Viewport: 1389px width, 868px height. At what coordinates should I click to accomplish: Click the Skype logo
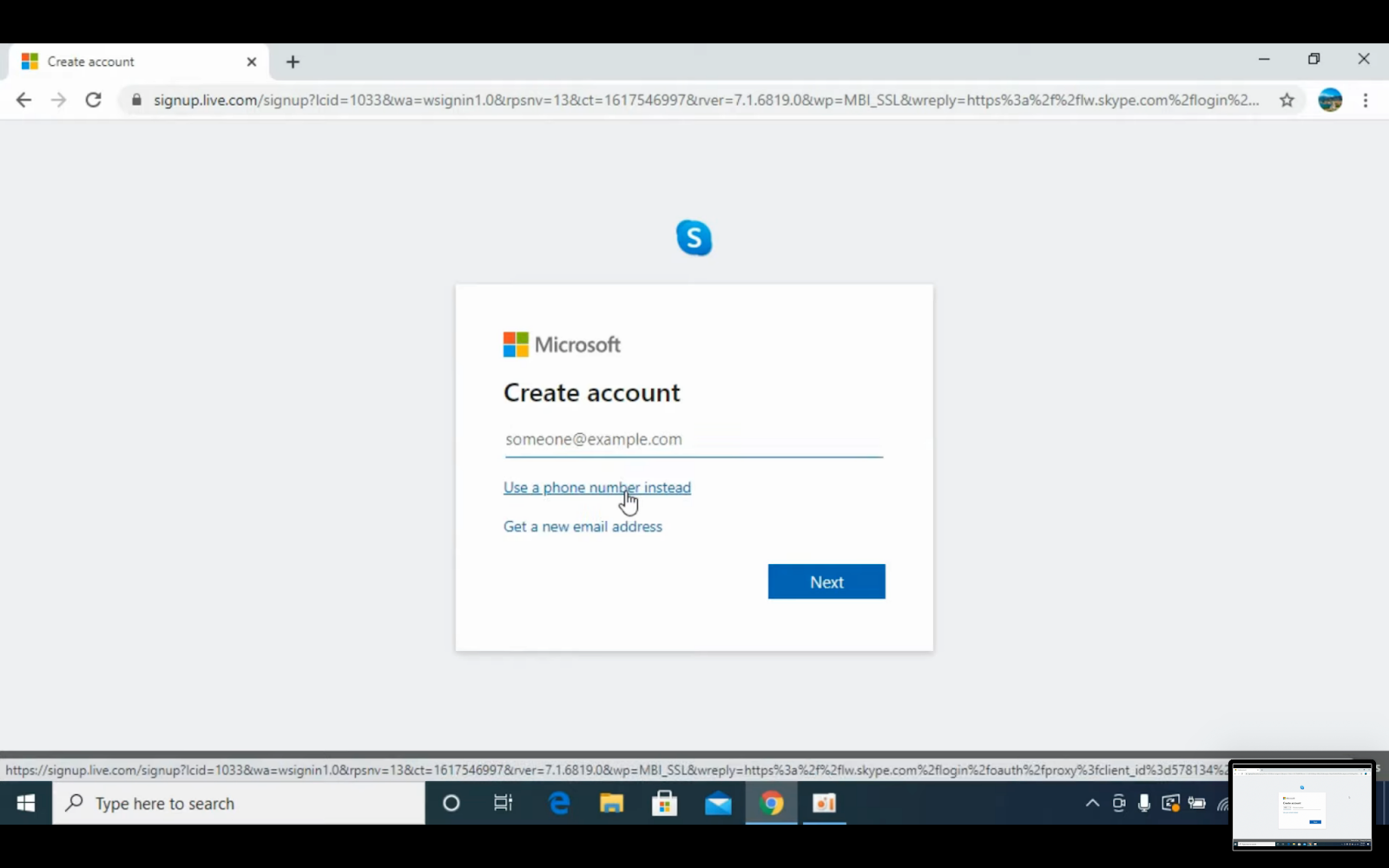coord(694,238)
